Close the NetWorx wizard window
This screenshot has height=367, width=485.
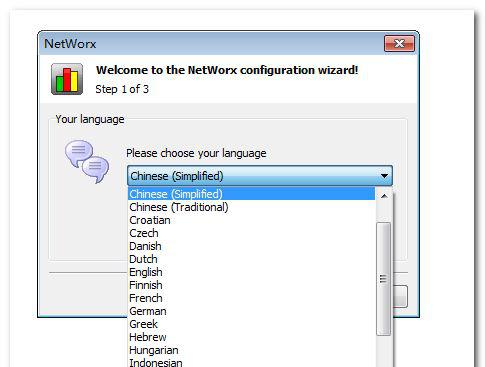point(399,43)
